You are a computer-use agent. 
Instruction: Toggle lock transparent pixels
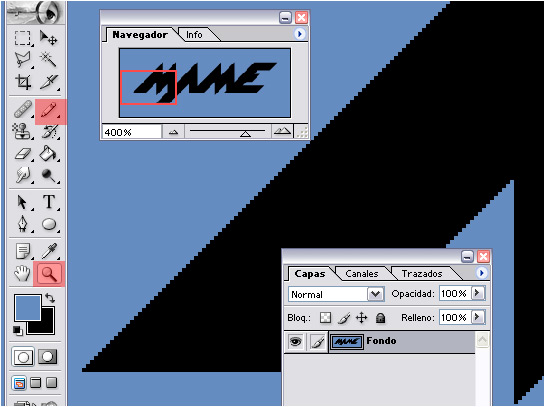point(325,318)
